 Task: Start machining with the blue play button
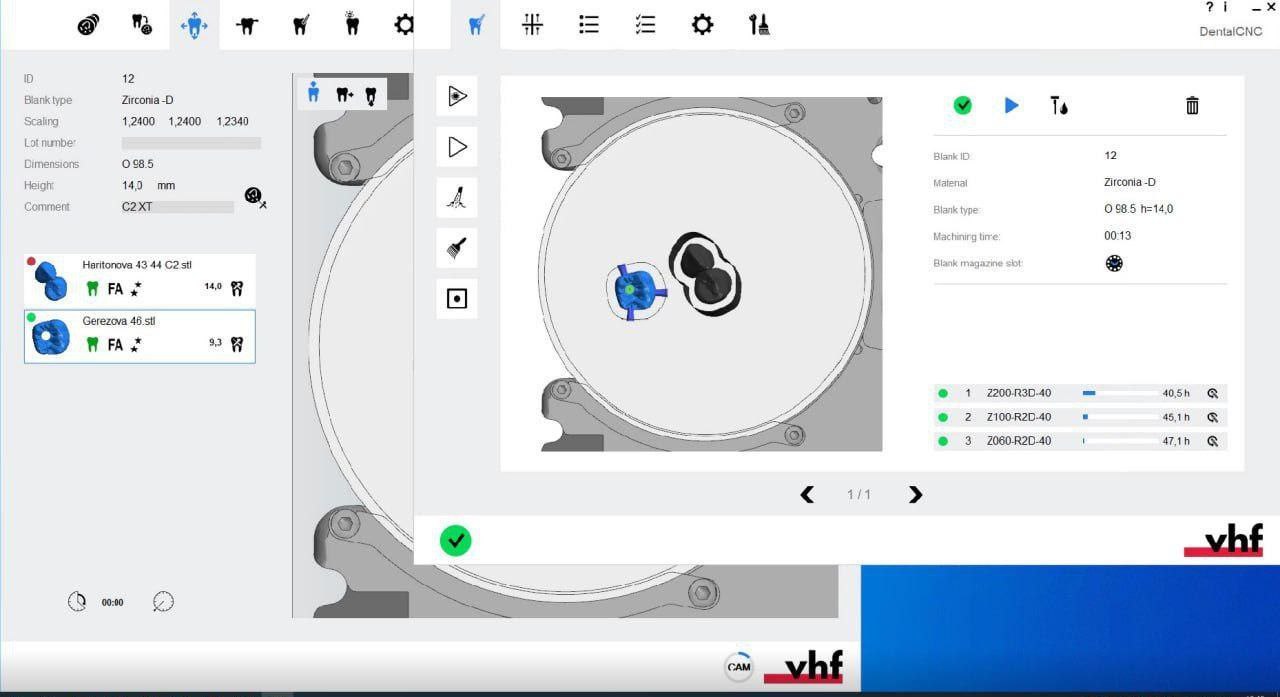1011,105
